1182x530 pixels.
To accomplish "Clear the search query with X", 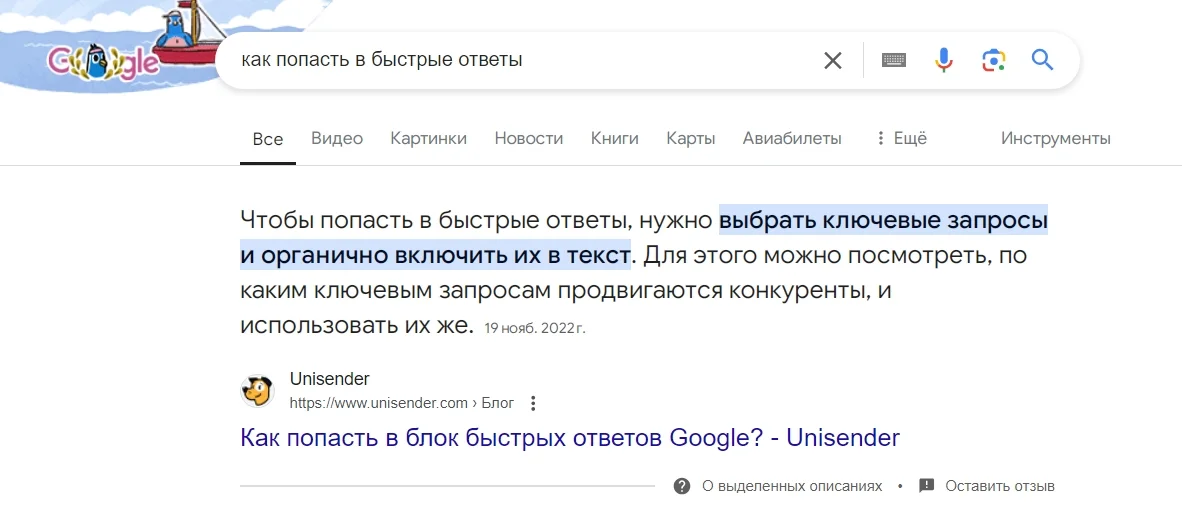I will click(x=832, y=61).
